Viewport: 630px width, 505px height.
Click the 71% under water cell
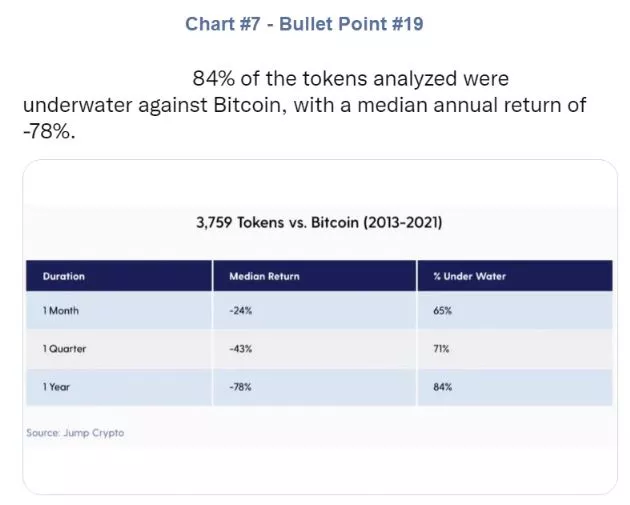click(441, 349)
